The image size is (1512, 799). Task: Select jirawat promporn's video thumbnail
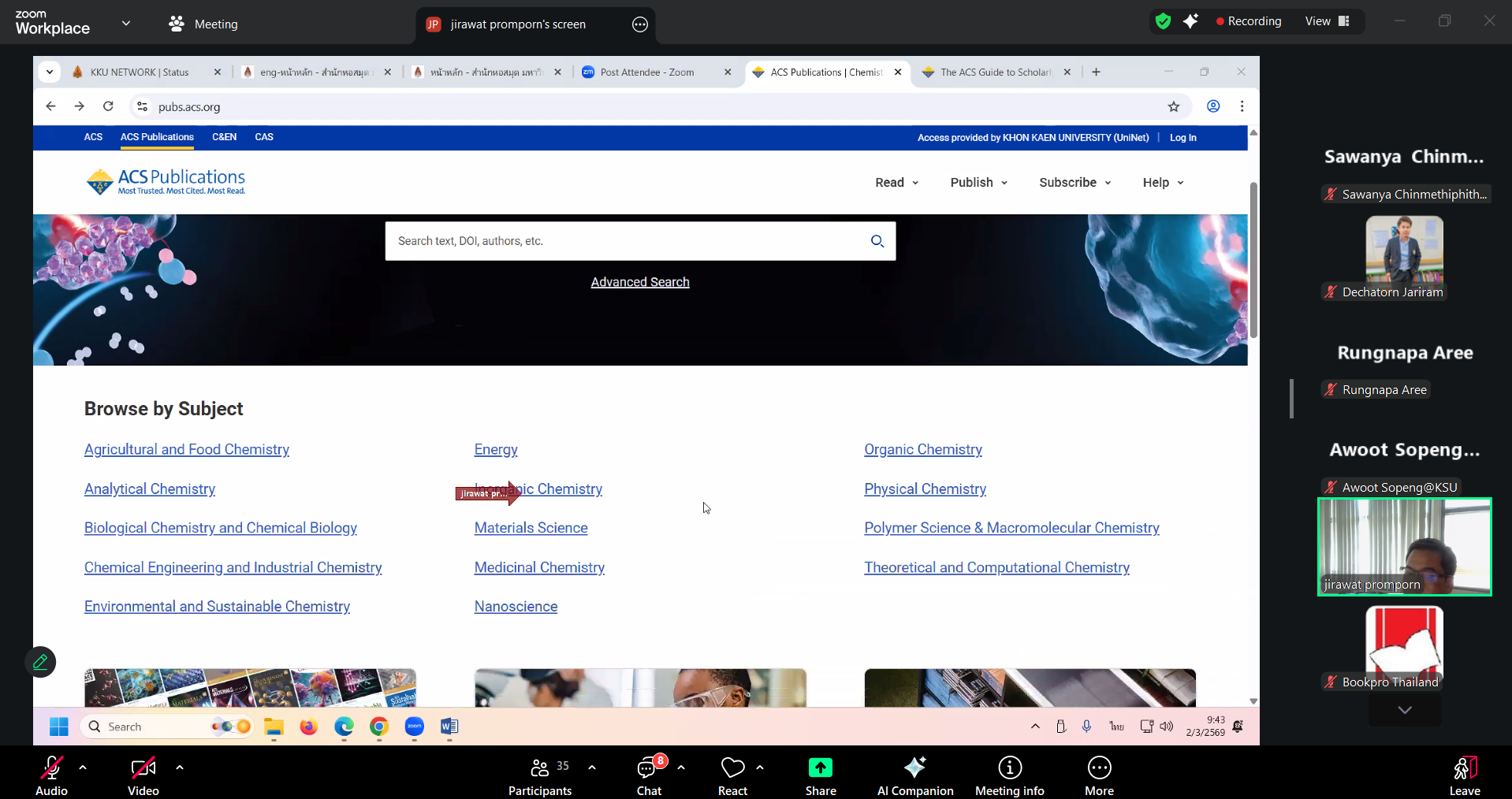[1404, 547]
